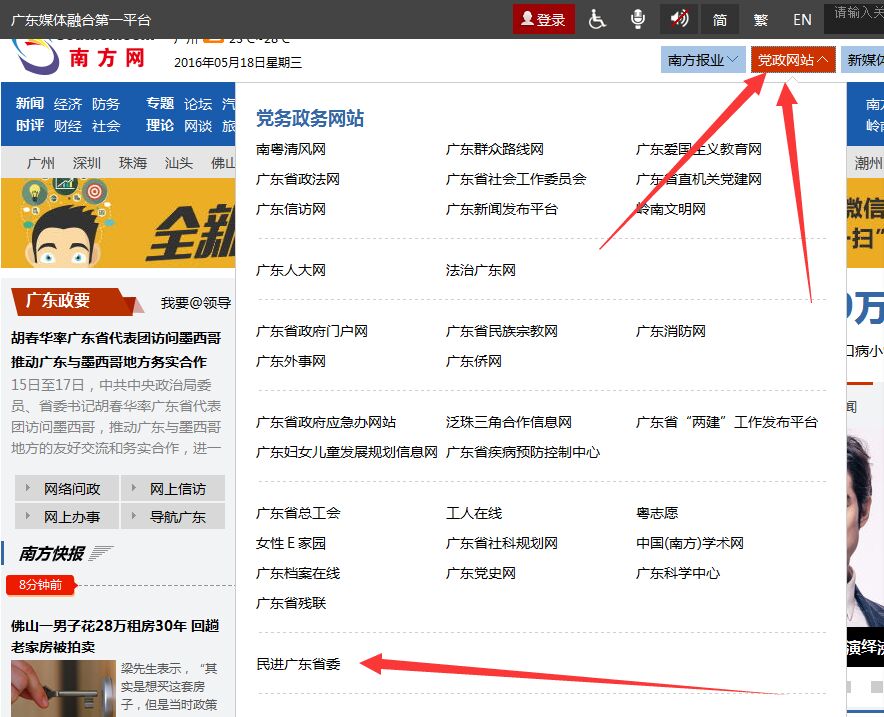Image resolution: width=884 pixels, height=717 pixels.
Task: Open the 经济 navigation item
Action: point(68,104)
